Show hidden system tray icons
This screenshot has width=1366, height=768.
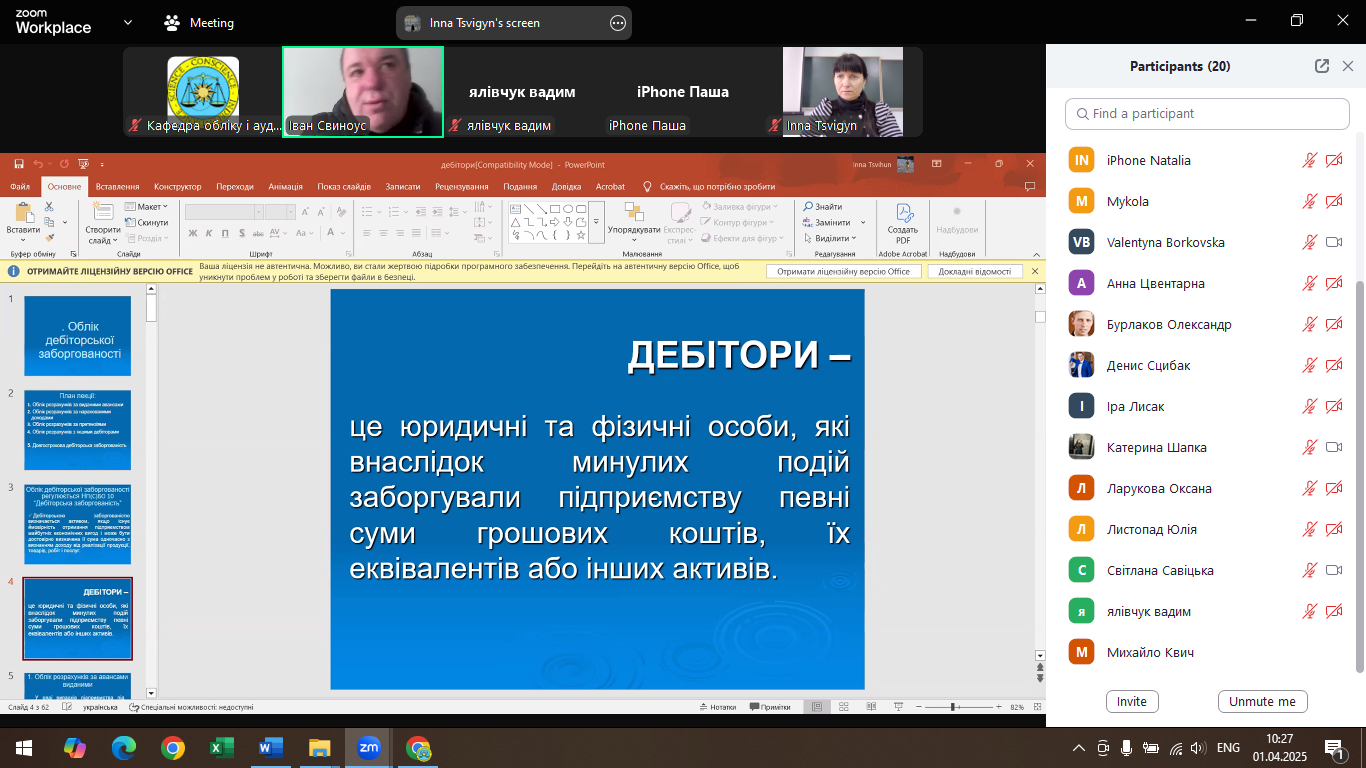(1078, 747)
